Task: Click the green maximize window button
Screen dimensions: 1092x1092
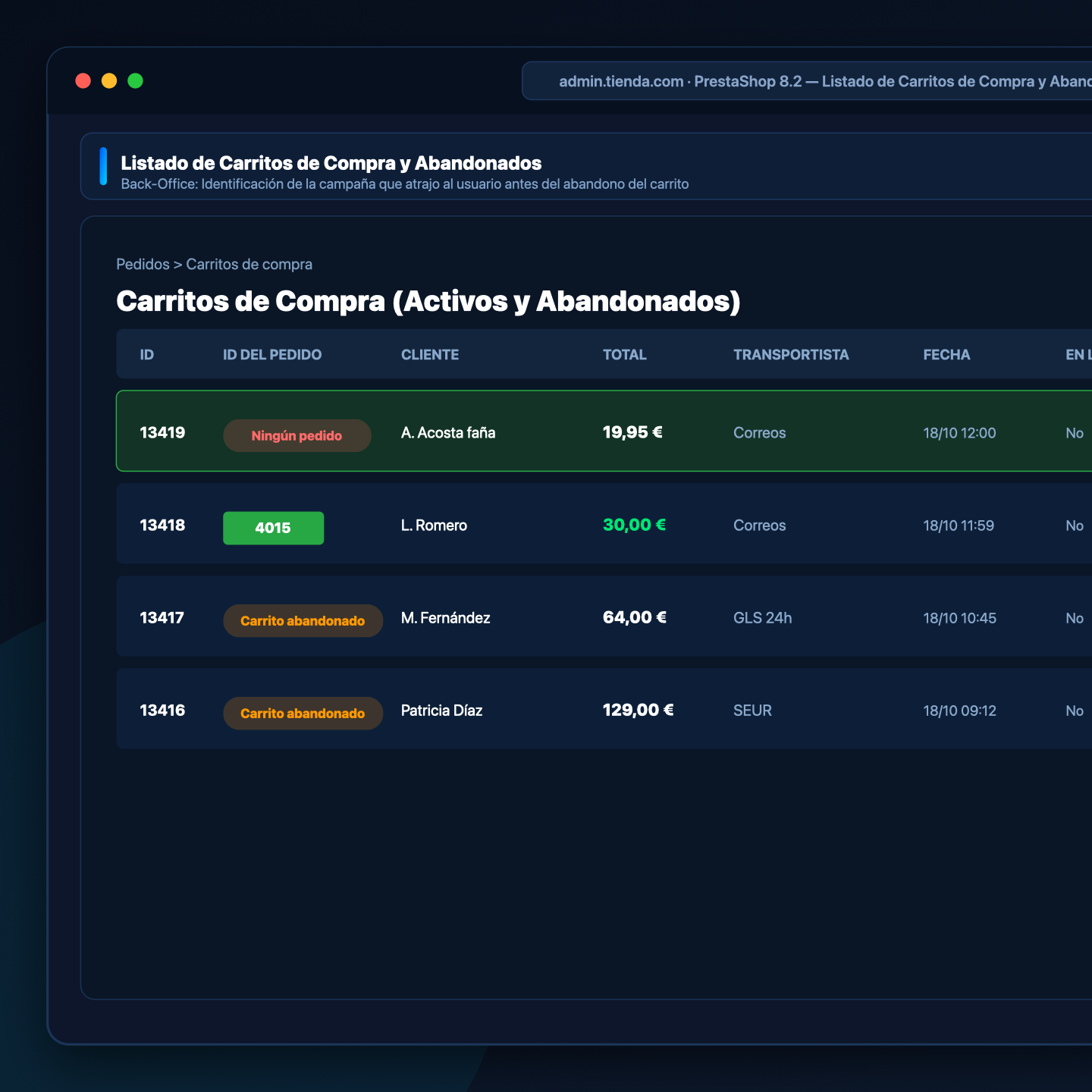Action: pos(135,81)
